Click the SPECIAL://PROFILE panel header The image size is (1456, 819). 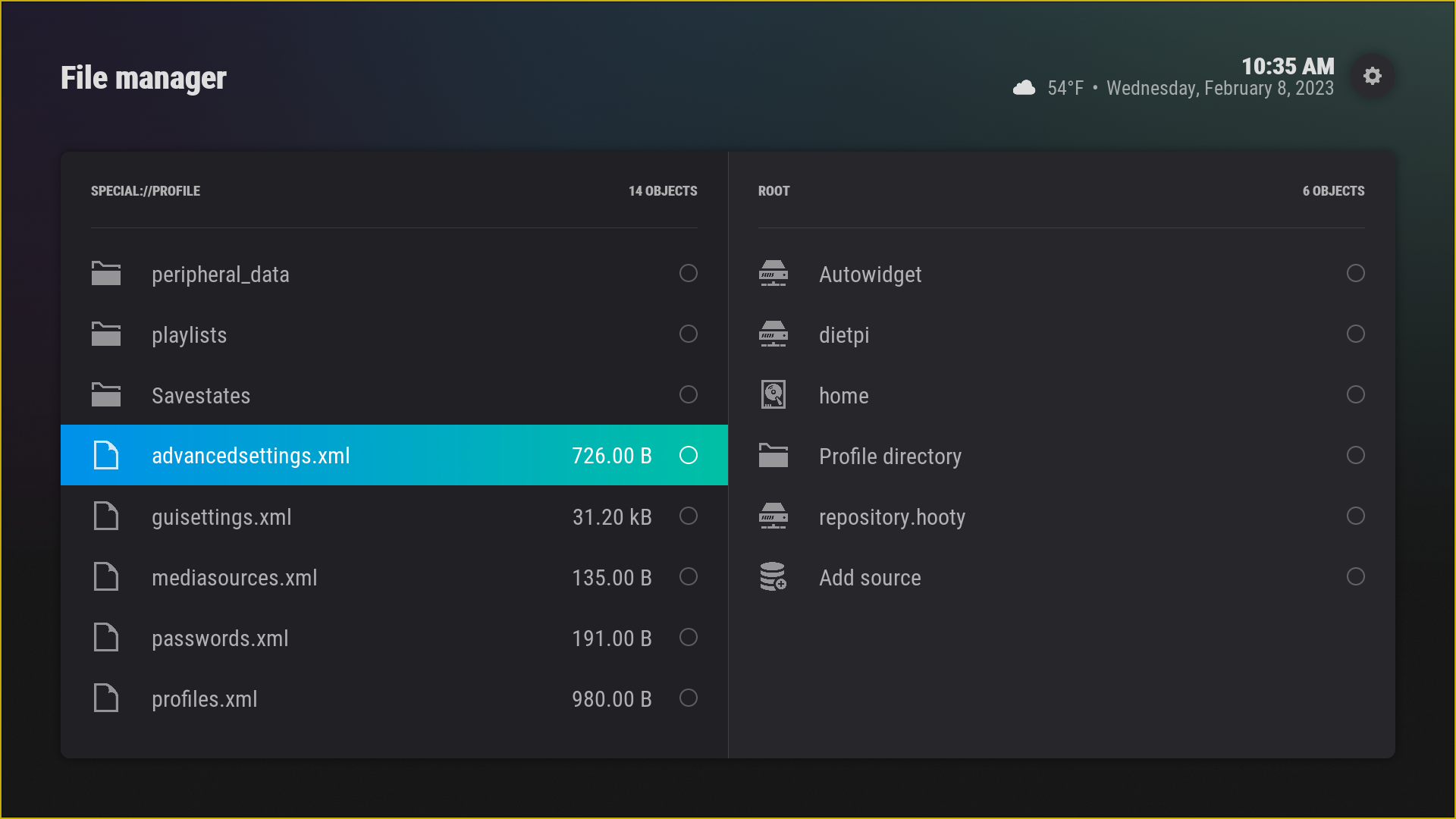146,191
